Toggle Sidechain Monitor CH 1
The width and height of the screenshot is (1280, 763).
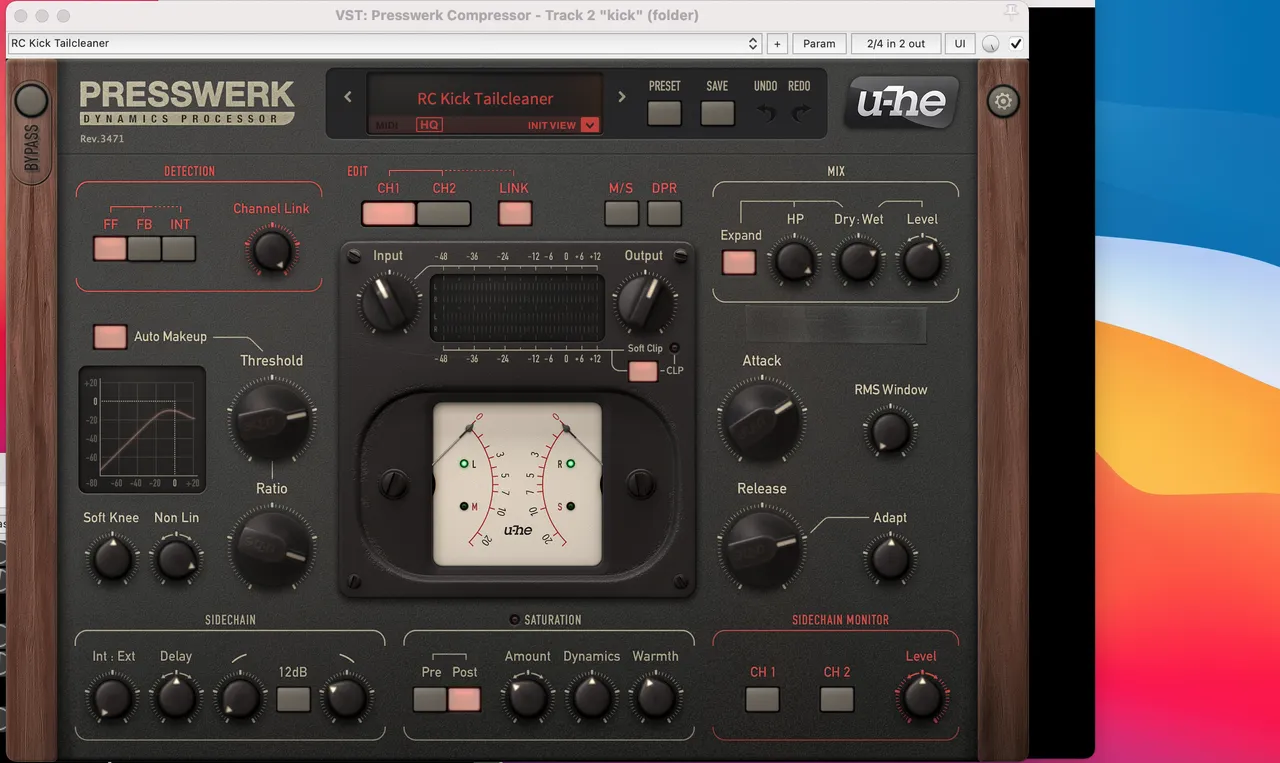762,699
